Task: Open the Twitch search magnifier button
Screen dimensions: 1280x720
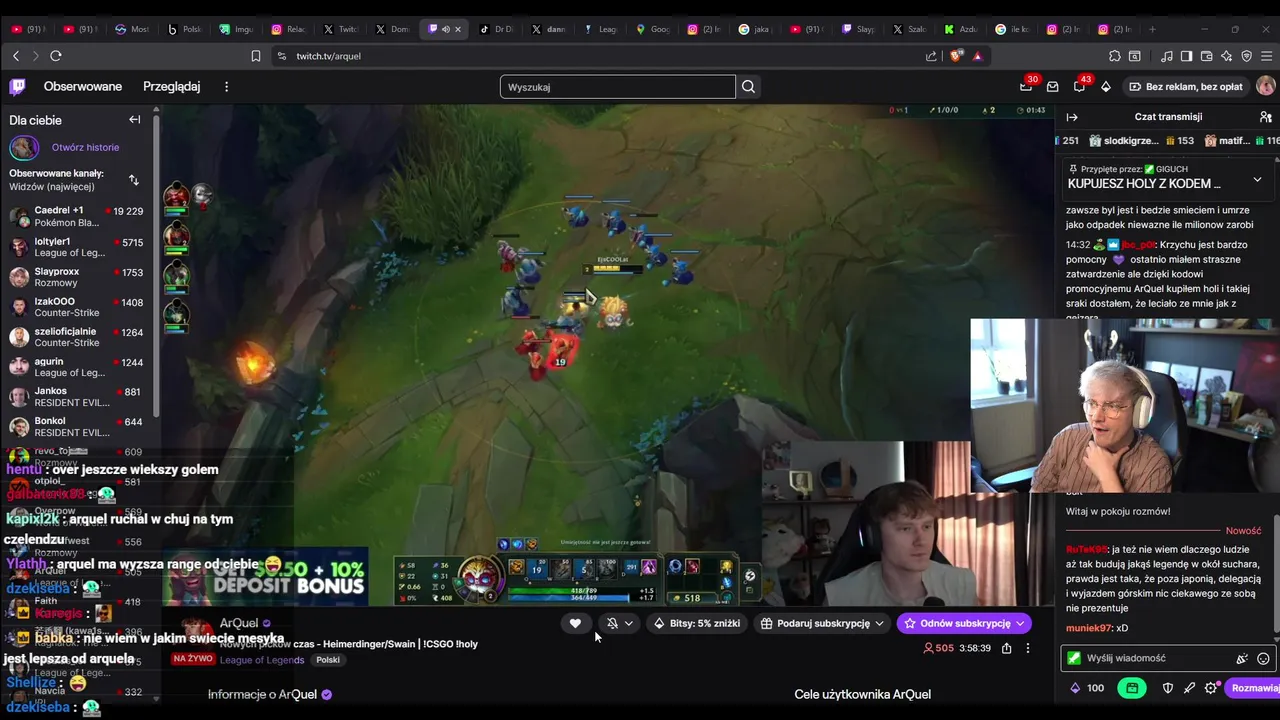Action: coord(748,87)
